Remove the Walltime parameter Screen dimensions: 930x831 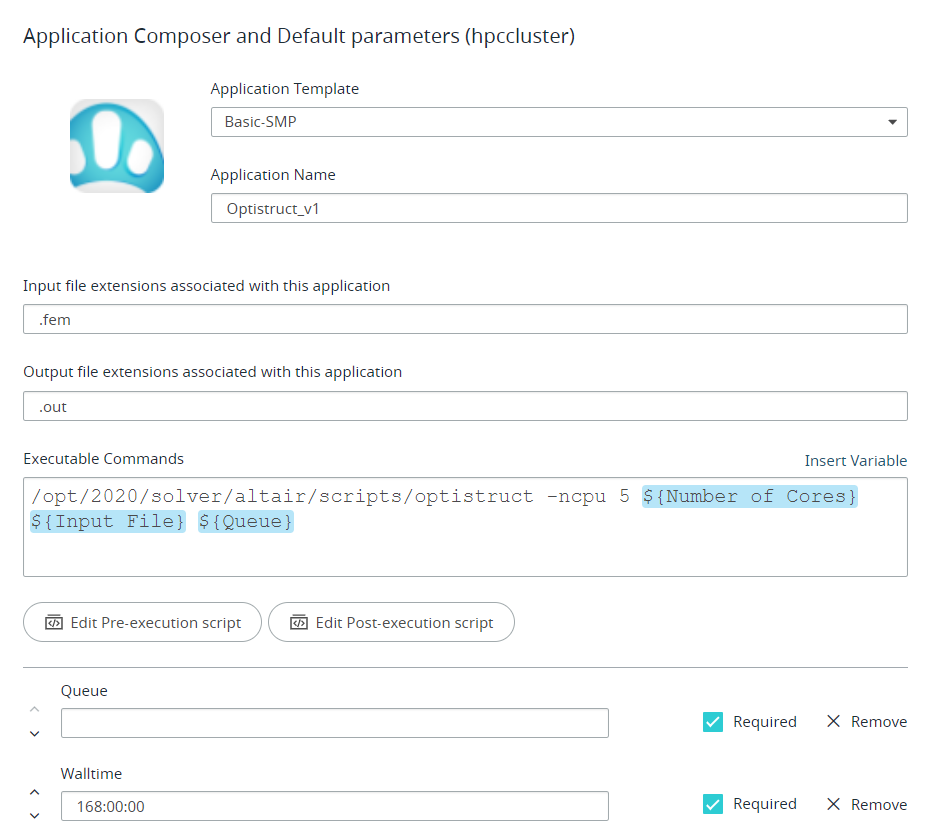pyautogui.click(x=867, y=804)
